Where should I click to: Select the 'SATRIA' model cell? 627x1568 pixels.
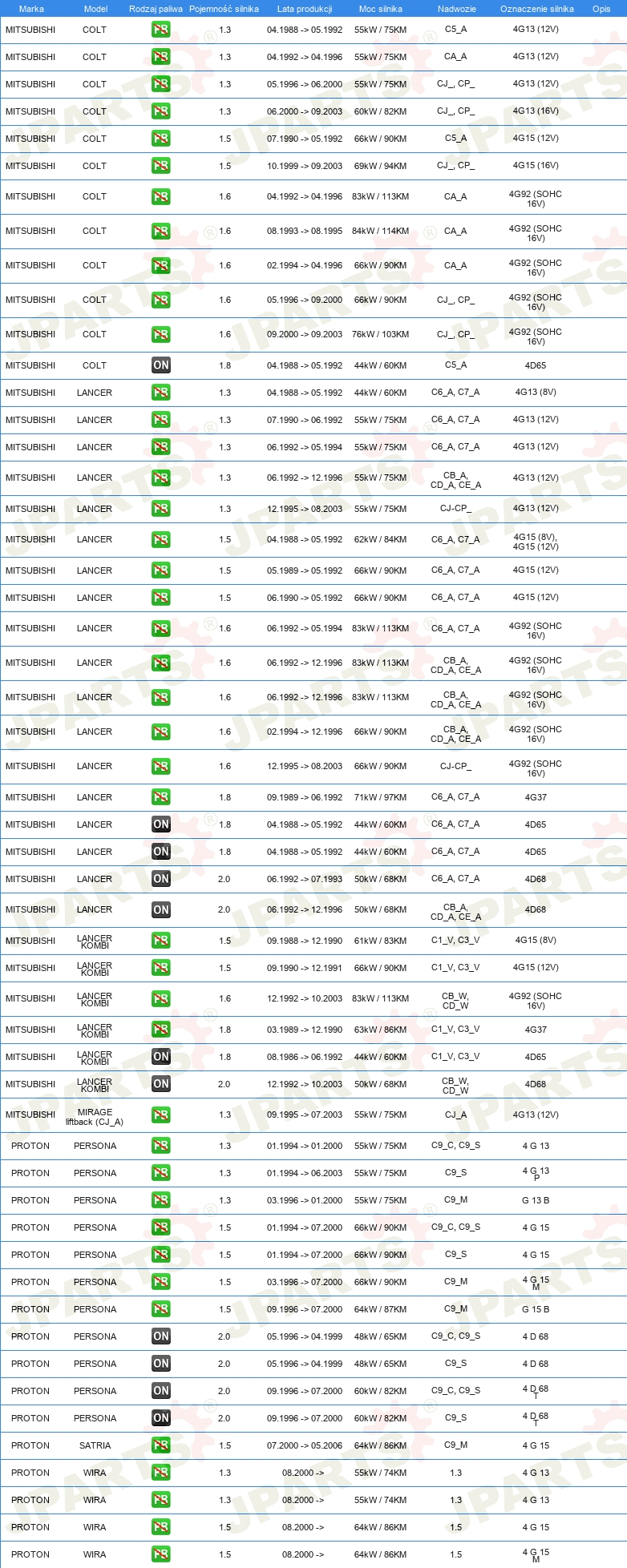point(95,1445)
